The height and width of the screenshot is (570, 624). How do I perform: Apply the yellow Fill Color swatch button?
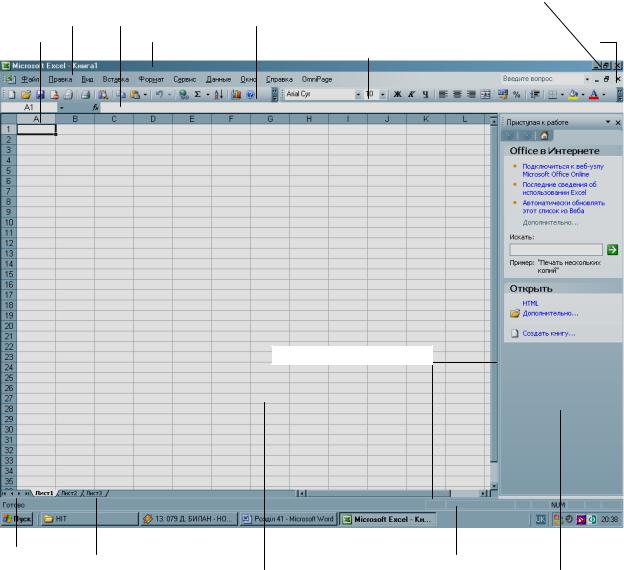573,95
